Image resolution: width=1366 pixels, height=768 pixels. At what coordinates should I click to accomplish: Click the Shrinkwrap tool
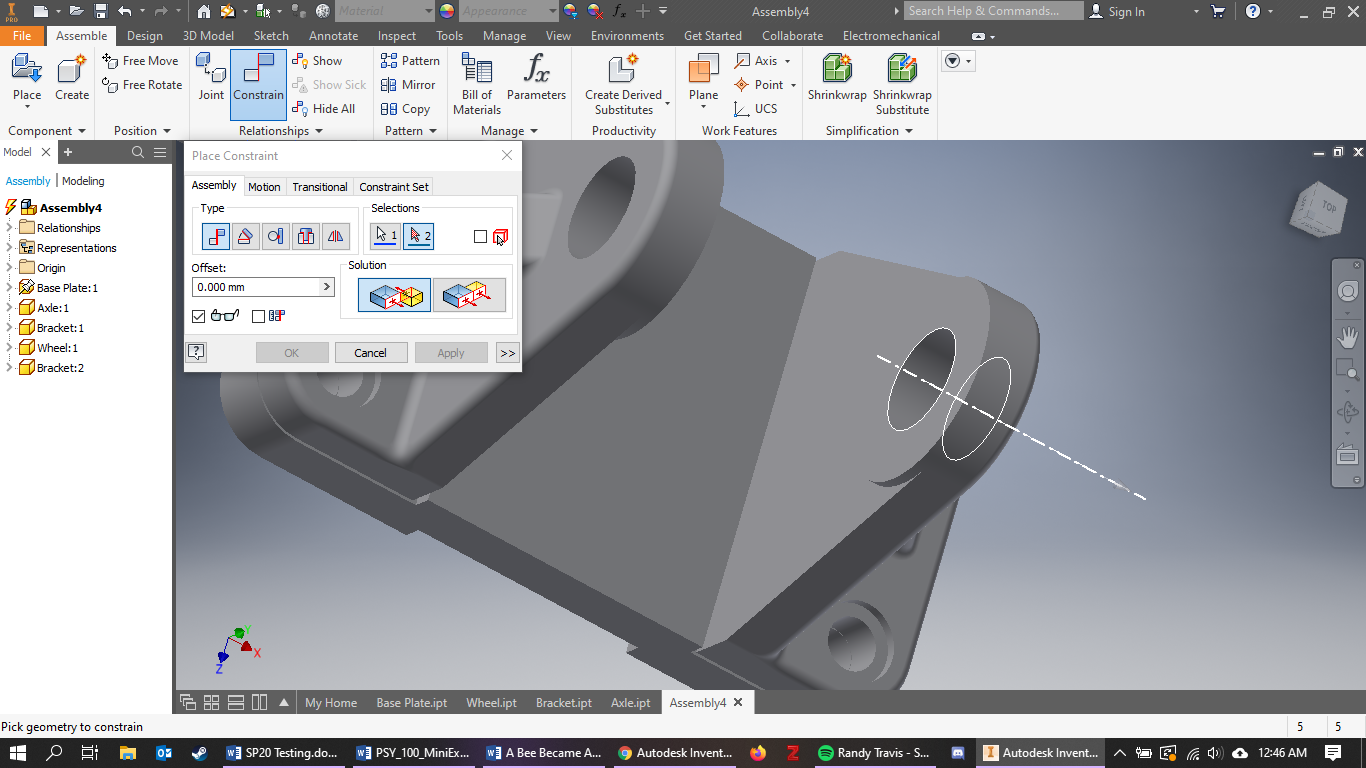(837, 79)
